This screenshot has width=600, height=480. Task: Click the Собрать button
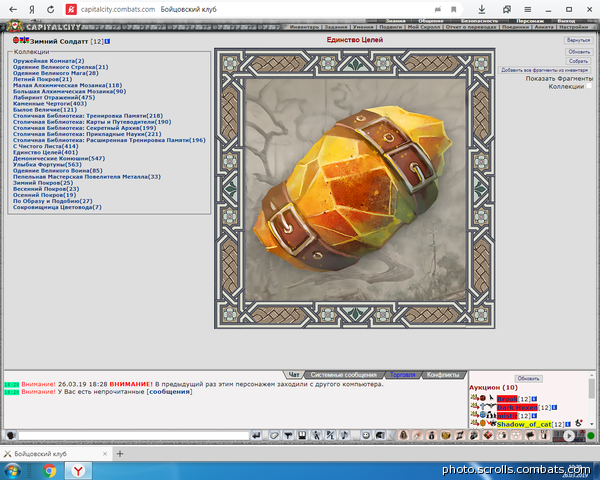coord(579,61)
